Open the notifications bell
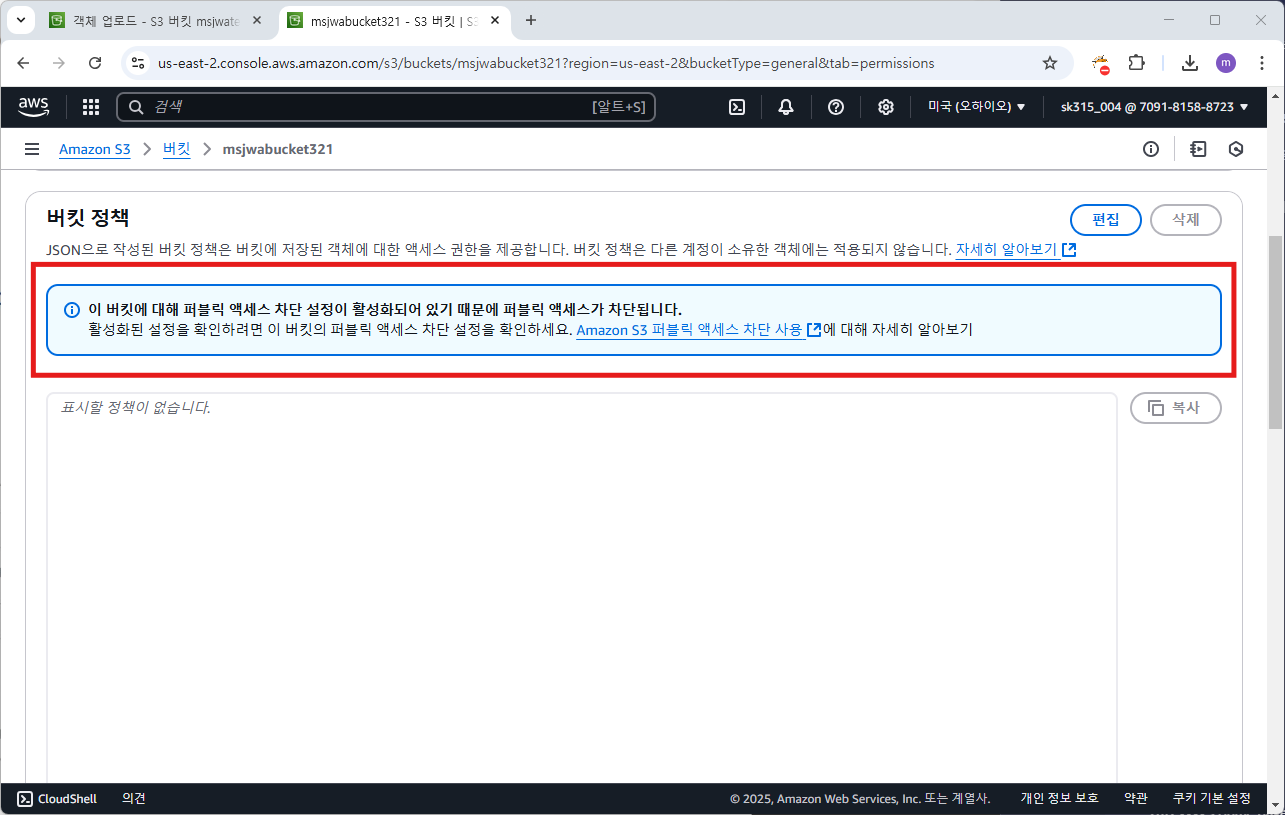Viewport: 1285px width, 815px height. [x=786, y=107]
